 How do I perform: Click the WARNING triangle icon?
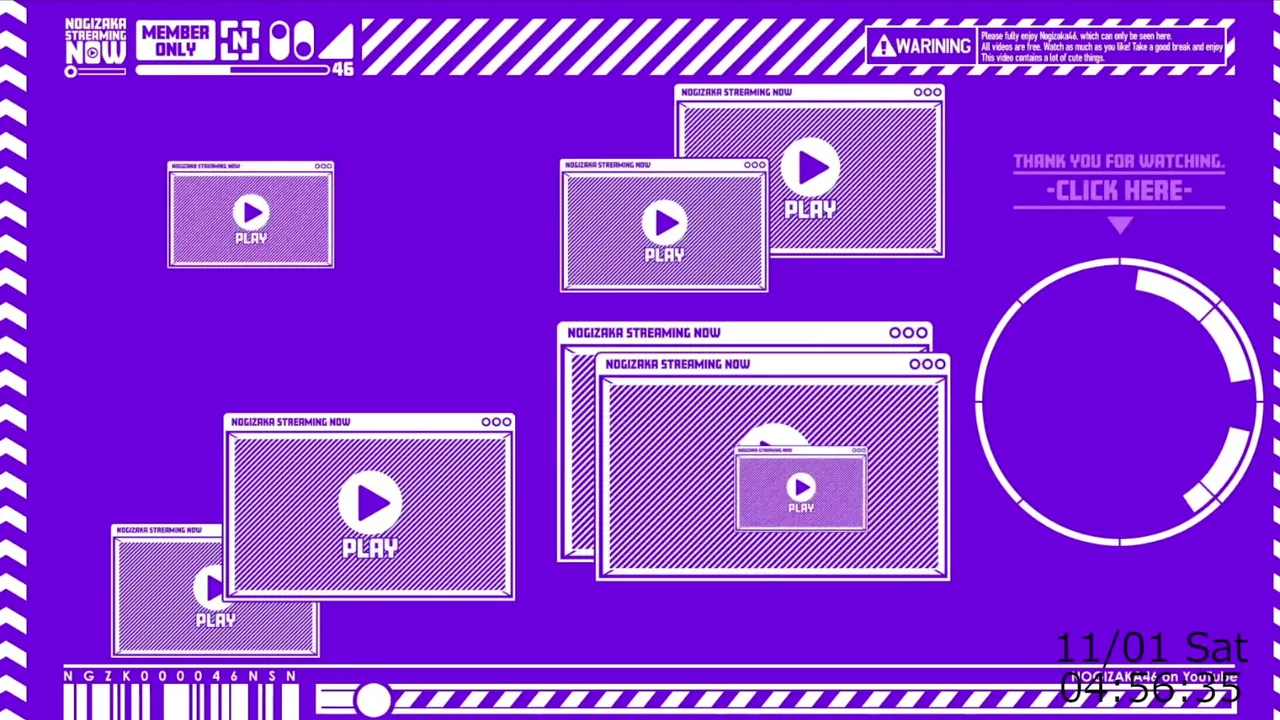click(x=882, y=46)
